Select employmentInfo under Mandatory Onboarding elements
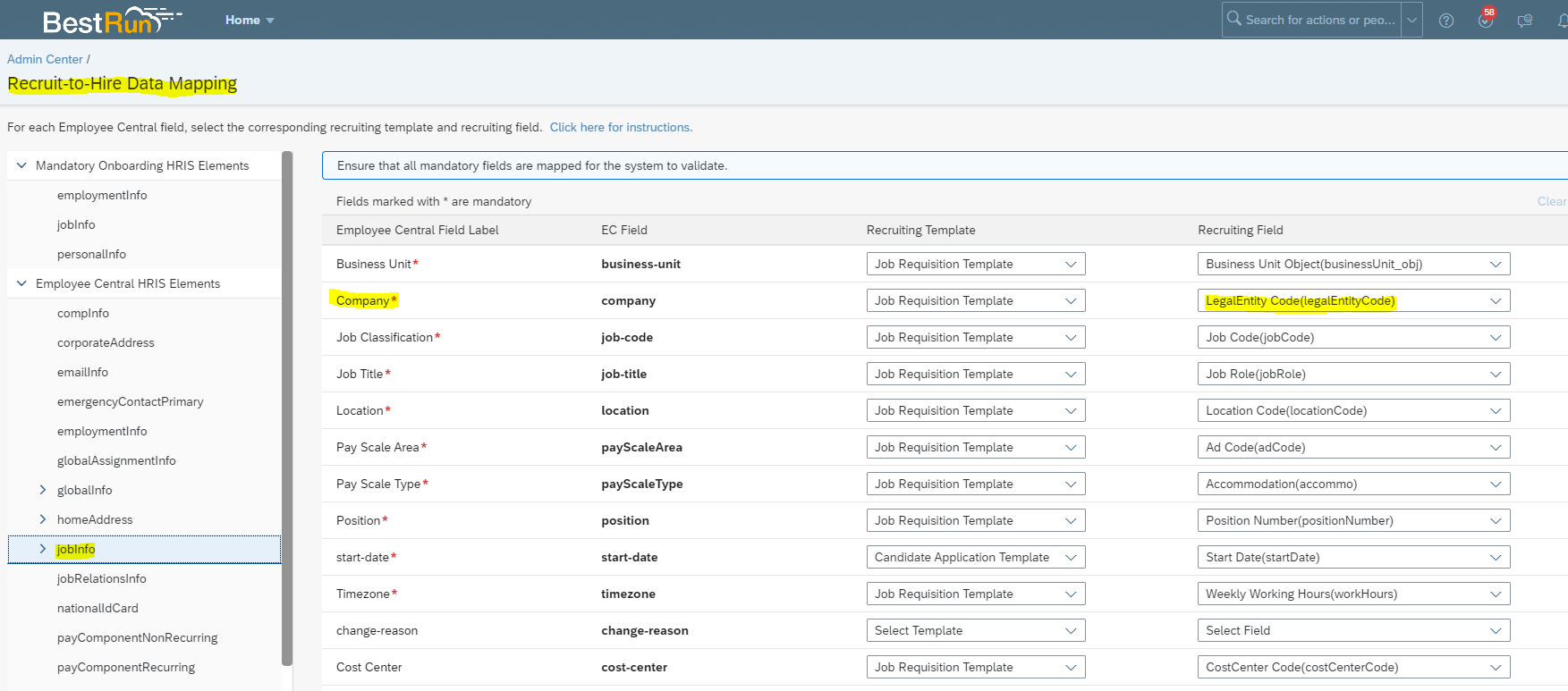This screenshot has width=1568, height=691. (x=102, y=195)
